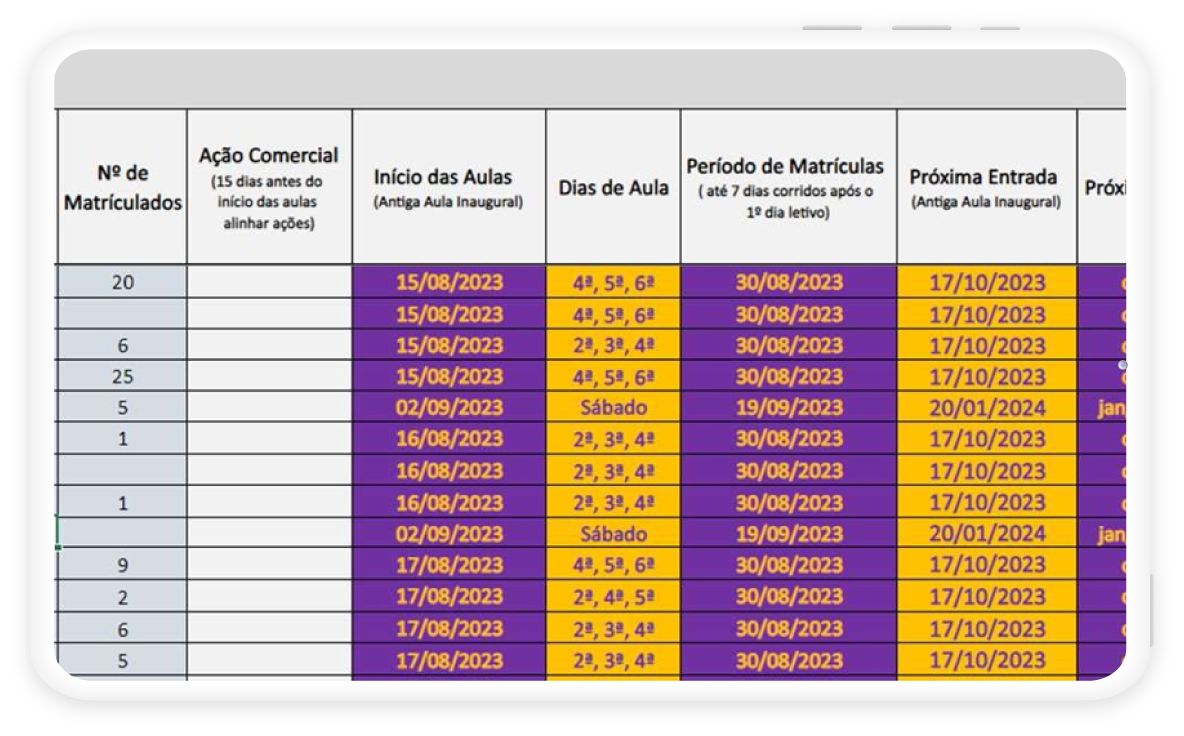
Task: Select '4ª, 5ª, 6ª' in the 20-enrolled row
Action: tap(613, 282)
